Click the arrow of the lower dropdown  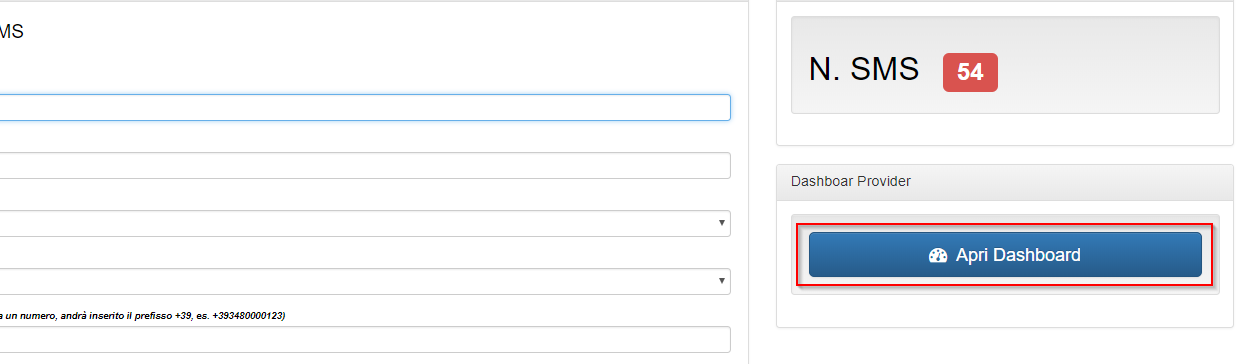pyautogui.click(x=721, y=281)
